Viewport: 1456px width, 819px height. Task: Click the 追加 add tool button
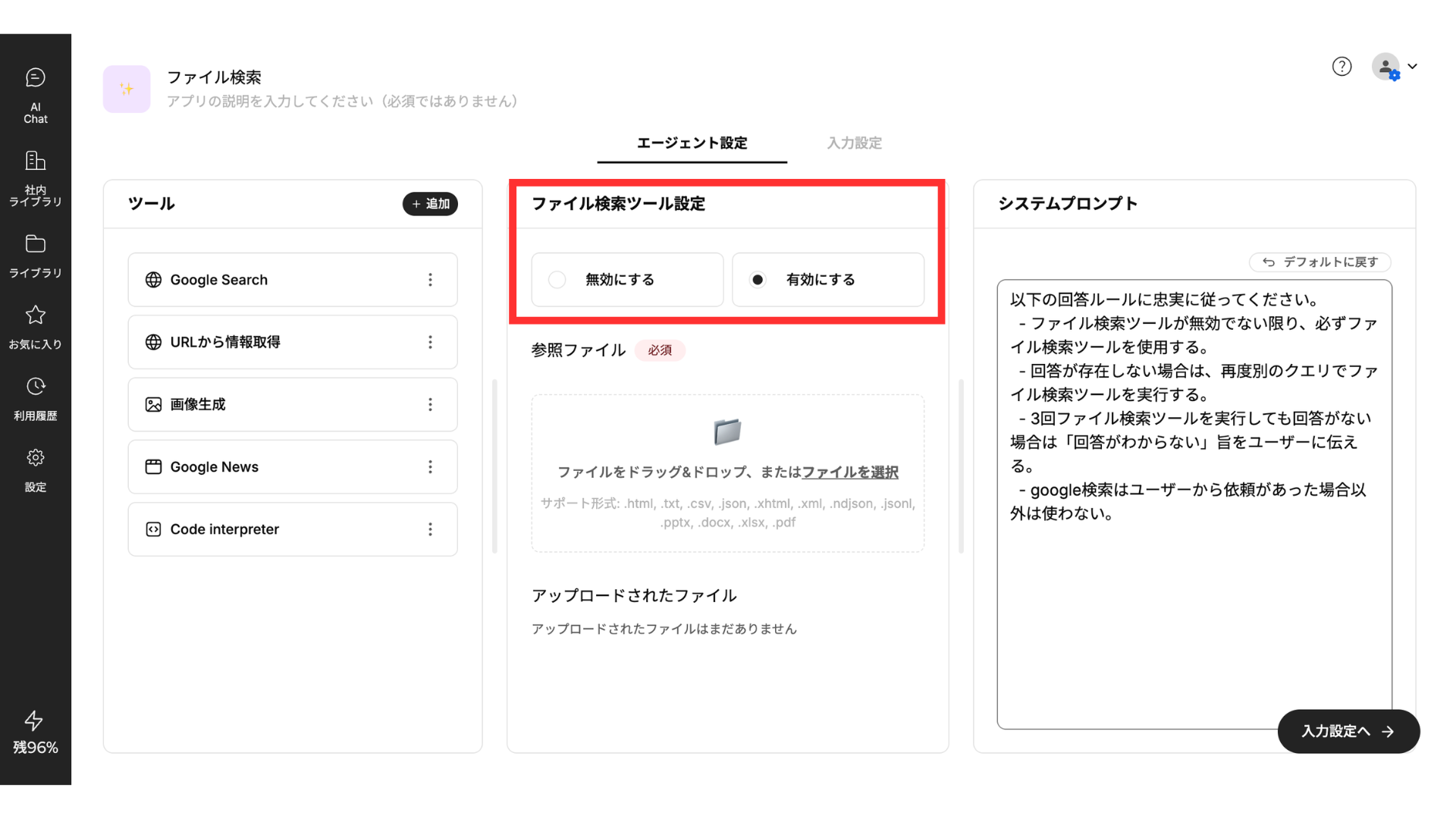[x=430, y=204]
